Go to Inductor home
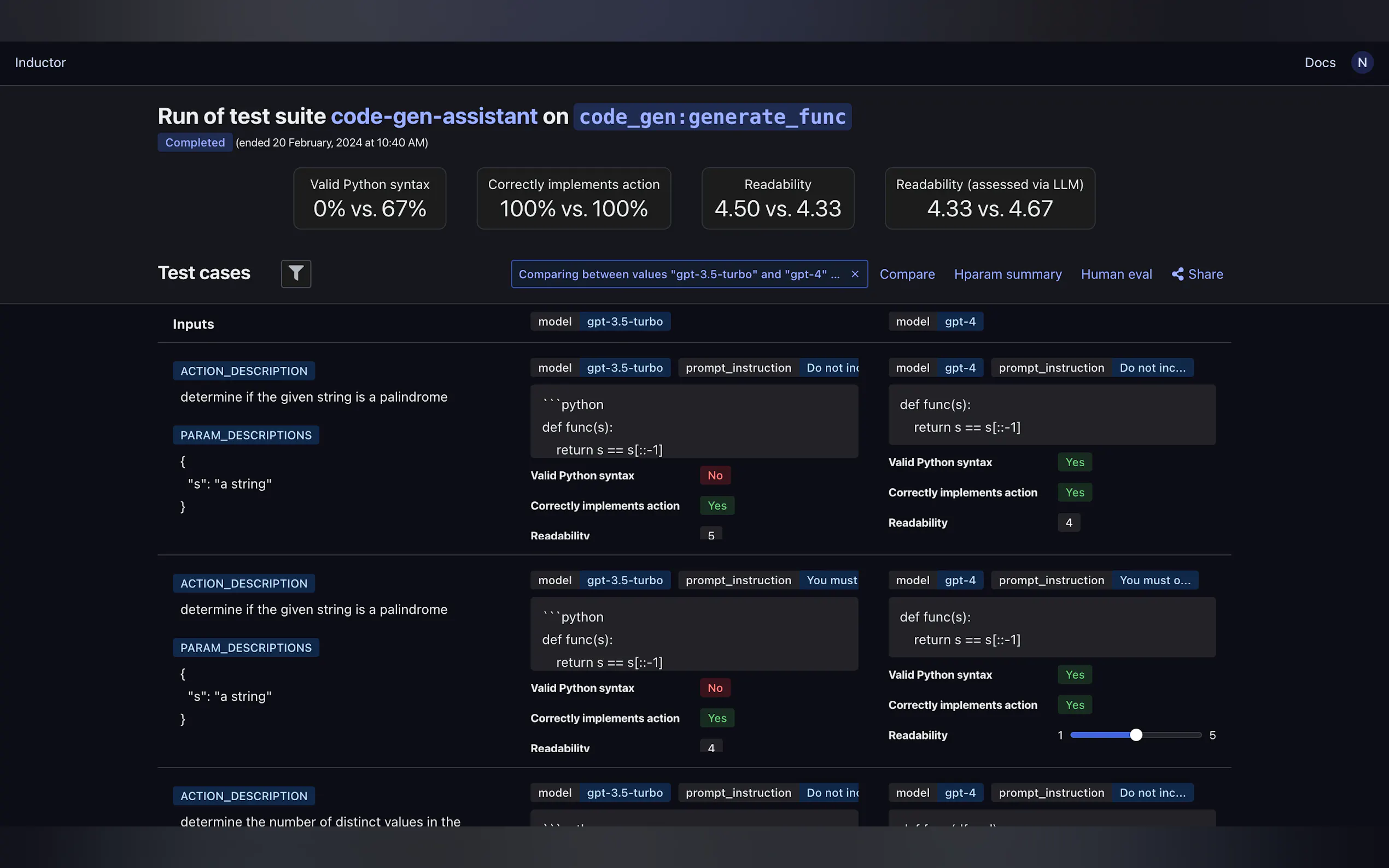Screen dimensions: 1389x868 [x=40, y=62]
